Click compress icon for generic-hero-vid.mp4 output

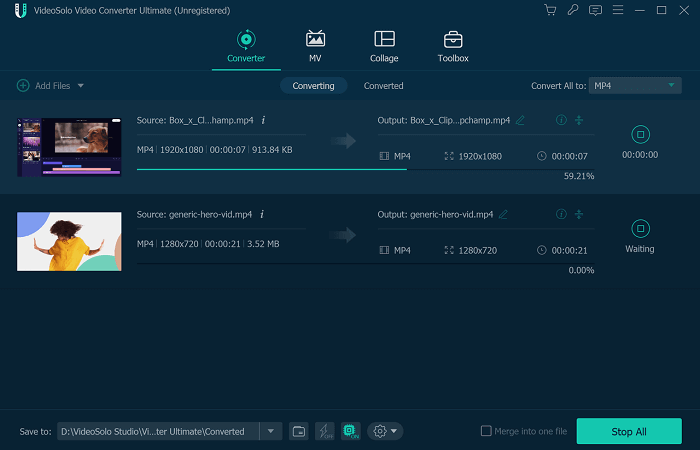pos(579,214)
